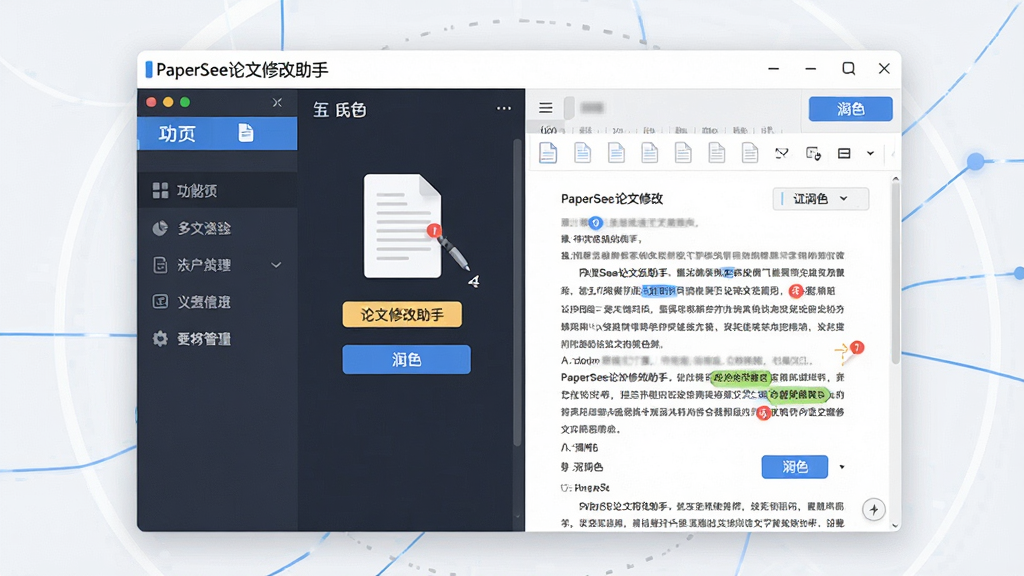This screenshot has height=576, width=1024.
Task: Click the hamburger menu icon in the editor
Action: click(x=545, y=108)
